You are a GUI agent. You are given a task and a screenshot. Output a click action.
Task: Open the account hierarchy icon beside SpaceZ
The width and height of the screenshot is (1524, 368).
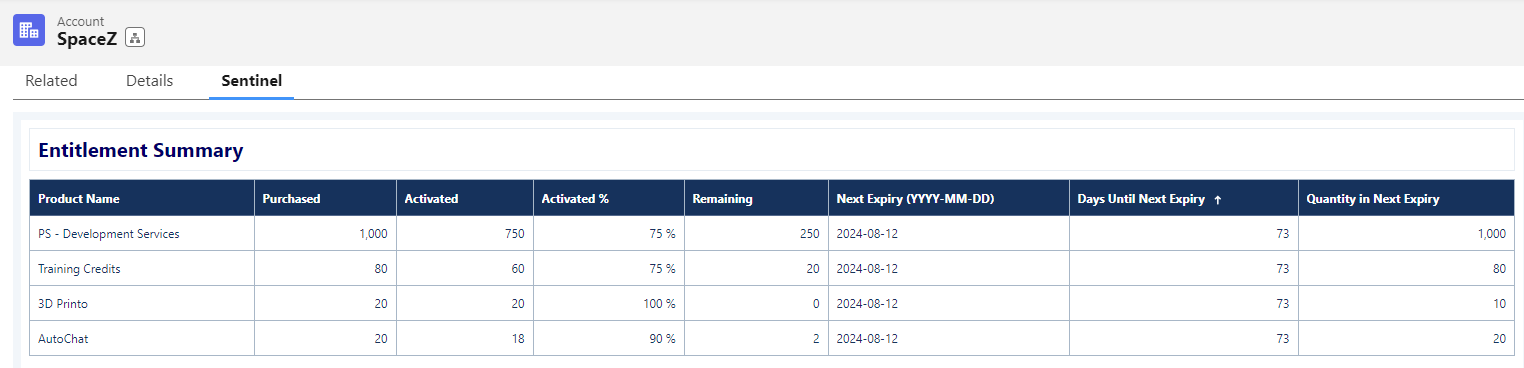(x=136, y=38)
